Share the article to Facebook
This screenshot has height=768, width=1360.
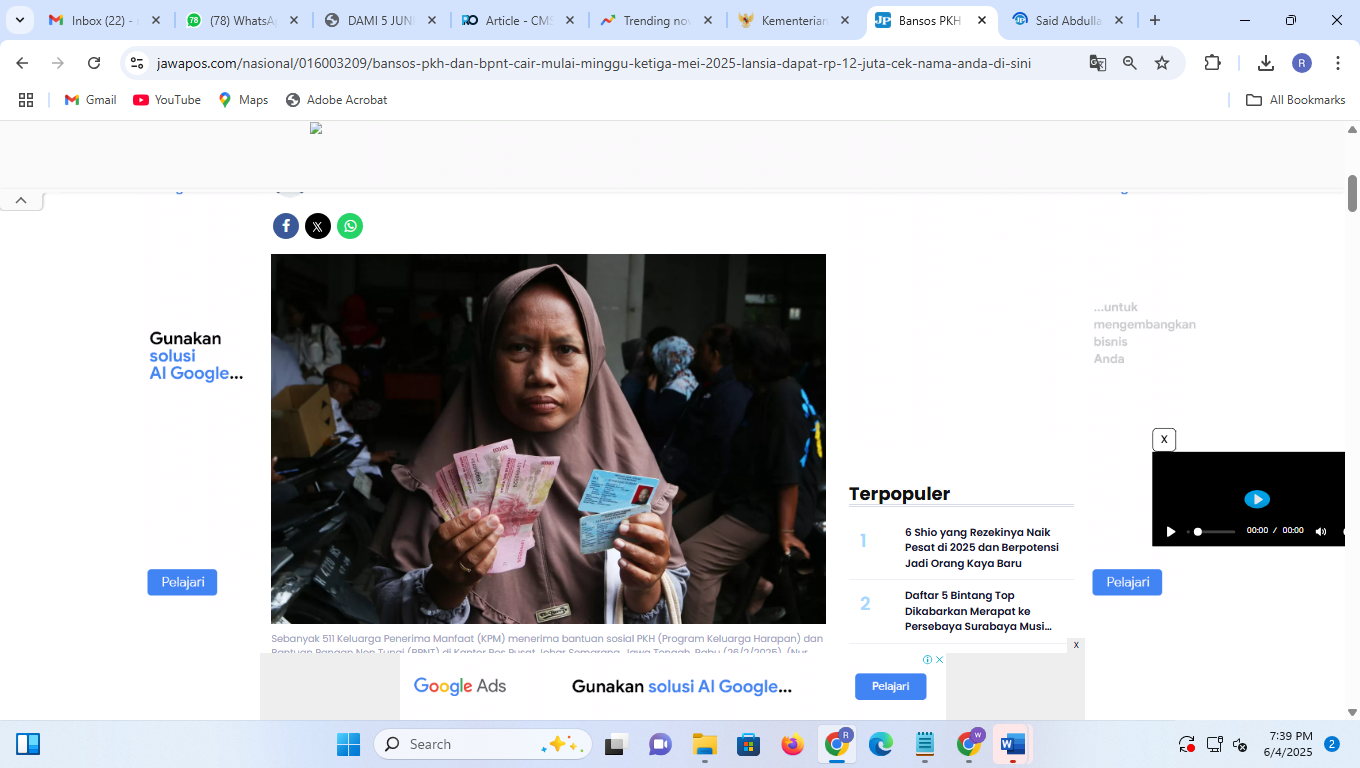[x=286, y=226]
